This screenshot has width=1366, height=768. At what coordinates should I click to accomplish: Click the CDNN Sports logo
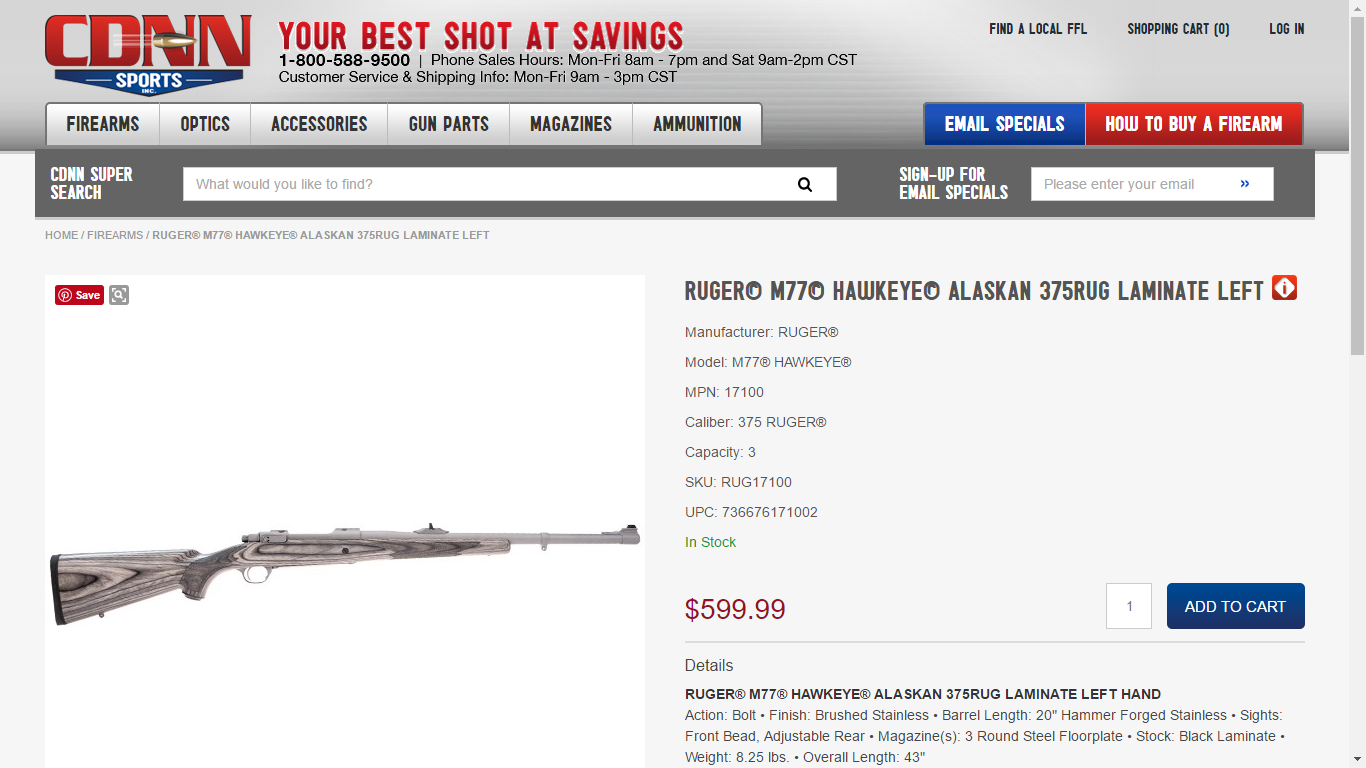[x=148, y=55]
